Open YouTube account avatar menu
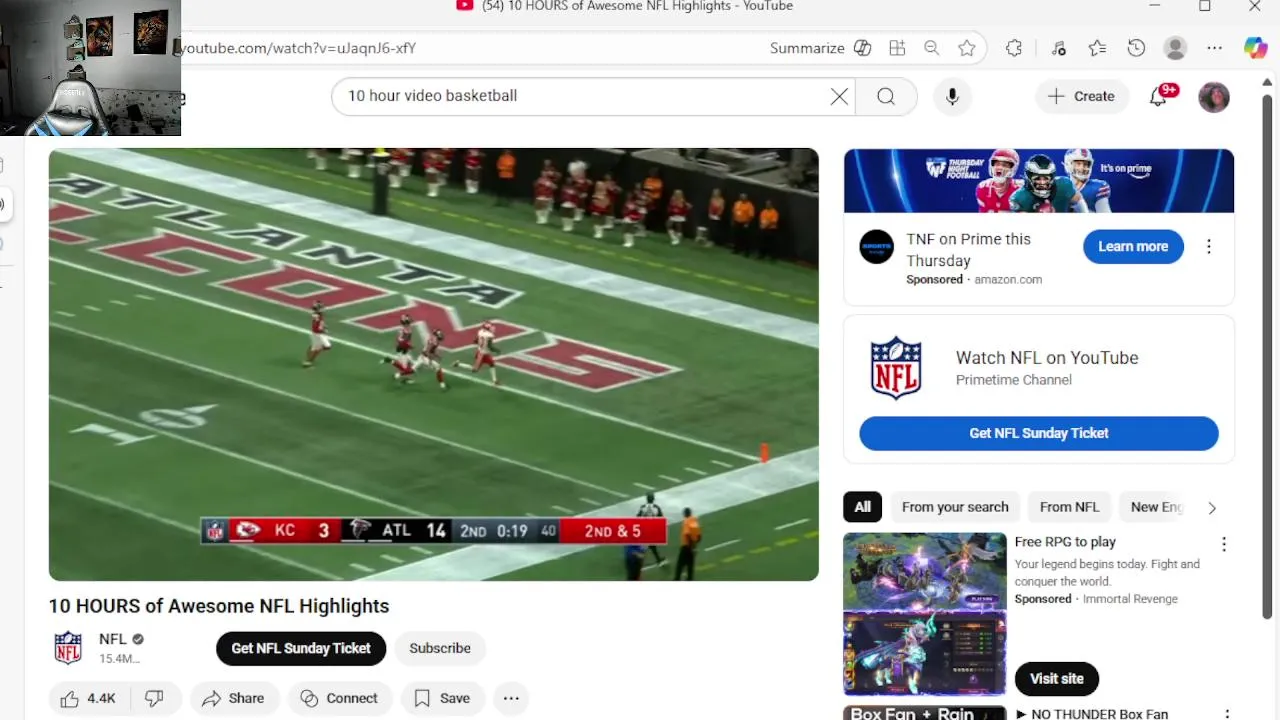Image resolution: width=1280 pixels, height=720 pixels. (x=1214, y=97)
